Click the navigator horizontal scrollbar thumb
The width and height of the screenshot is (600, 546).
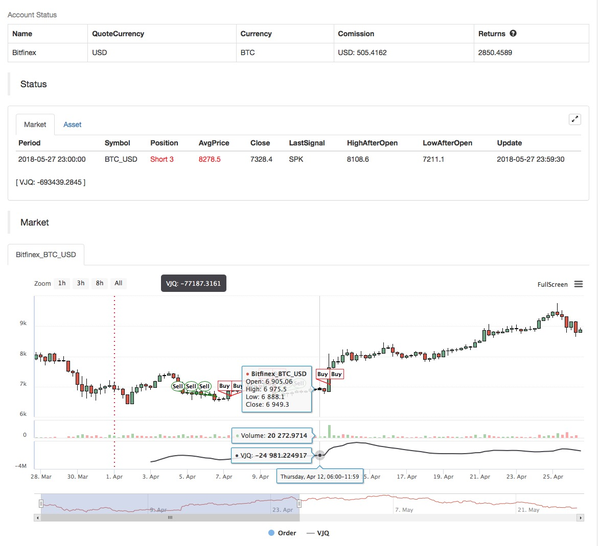pos(170,519)
